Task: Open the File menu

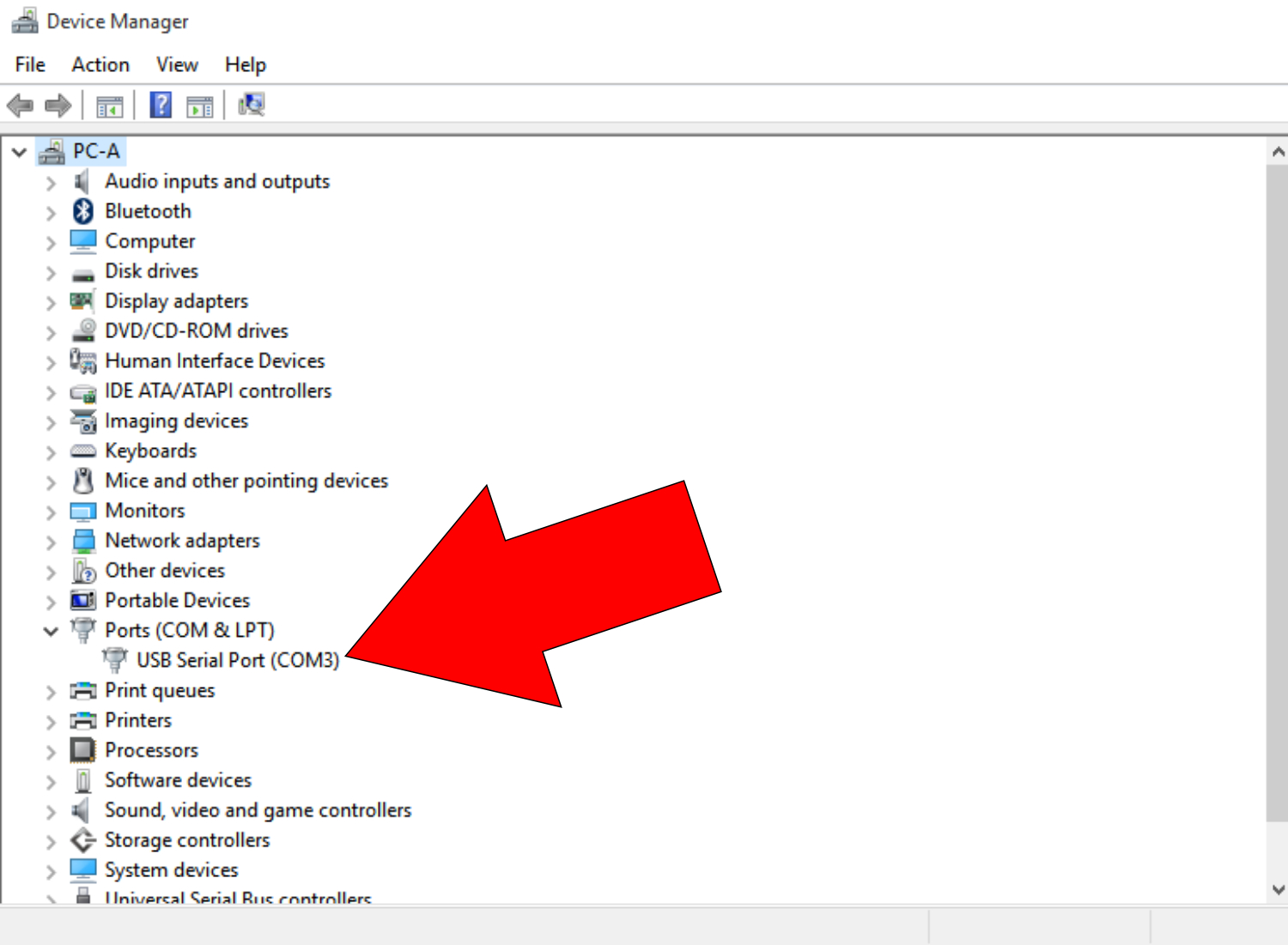Action: (30, 64)
